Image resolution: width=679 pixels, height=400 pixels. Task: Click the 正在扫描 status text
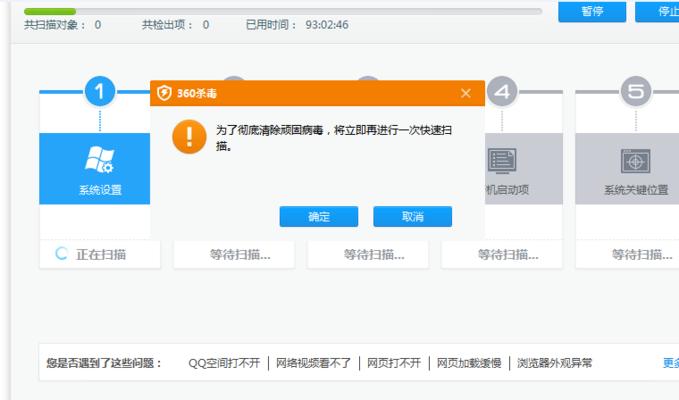click(x=101, y=254)
